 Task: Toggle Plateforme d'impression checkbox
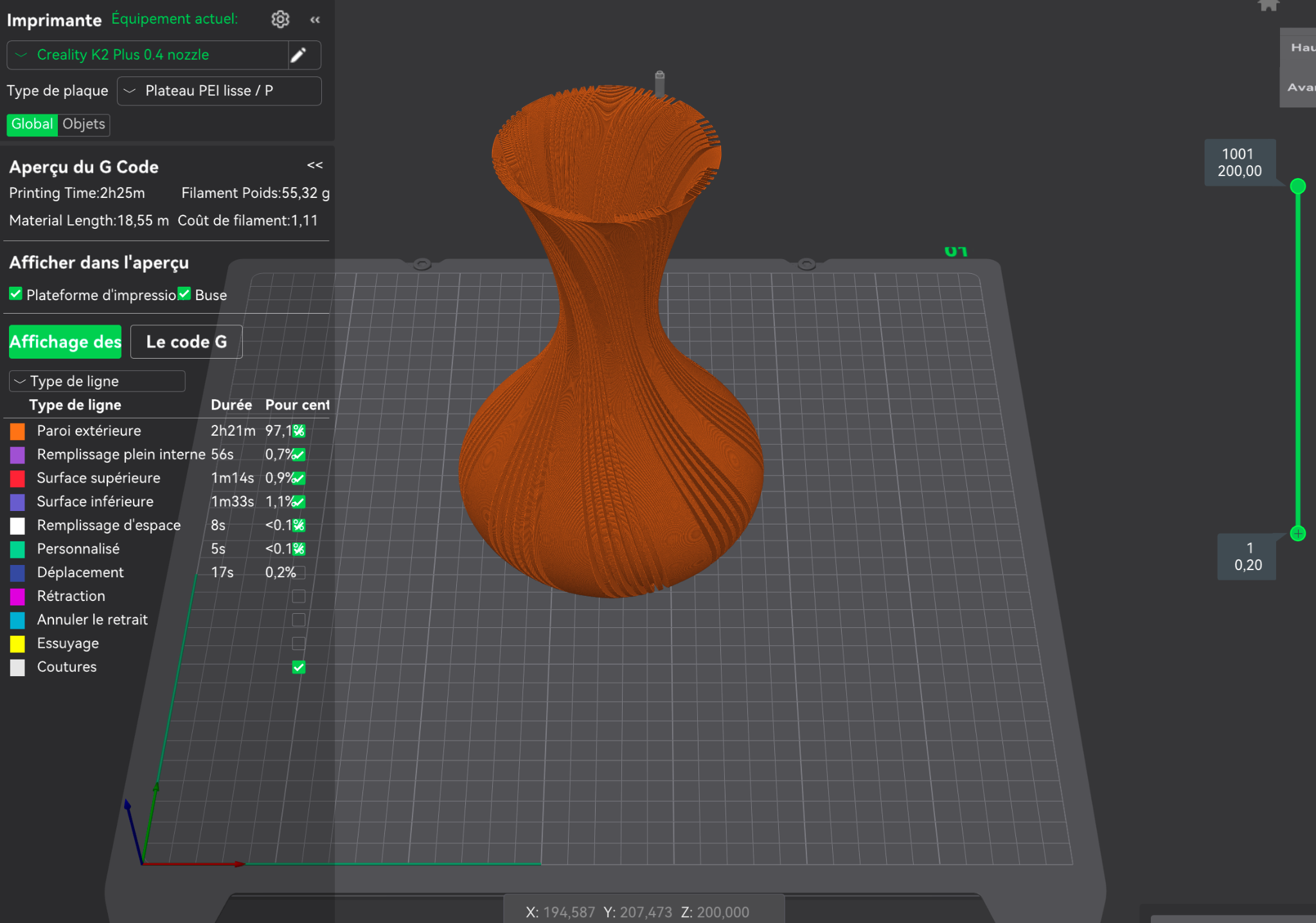pyautogui.click(x=15, y=294)
